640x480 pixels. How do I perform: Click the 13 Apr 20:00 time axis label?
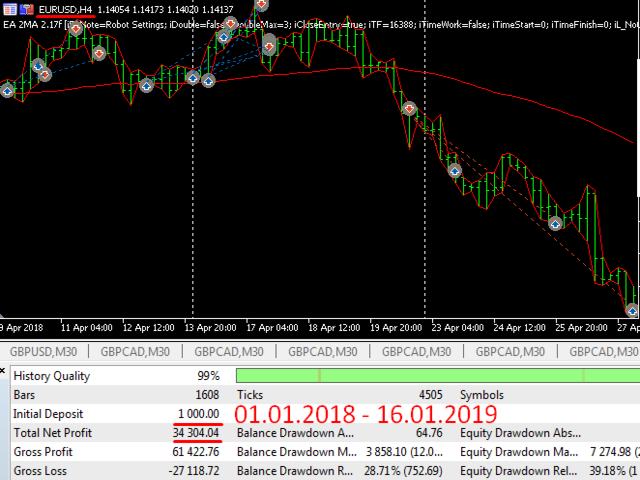(209, 327)
